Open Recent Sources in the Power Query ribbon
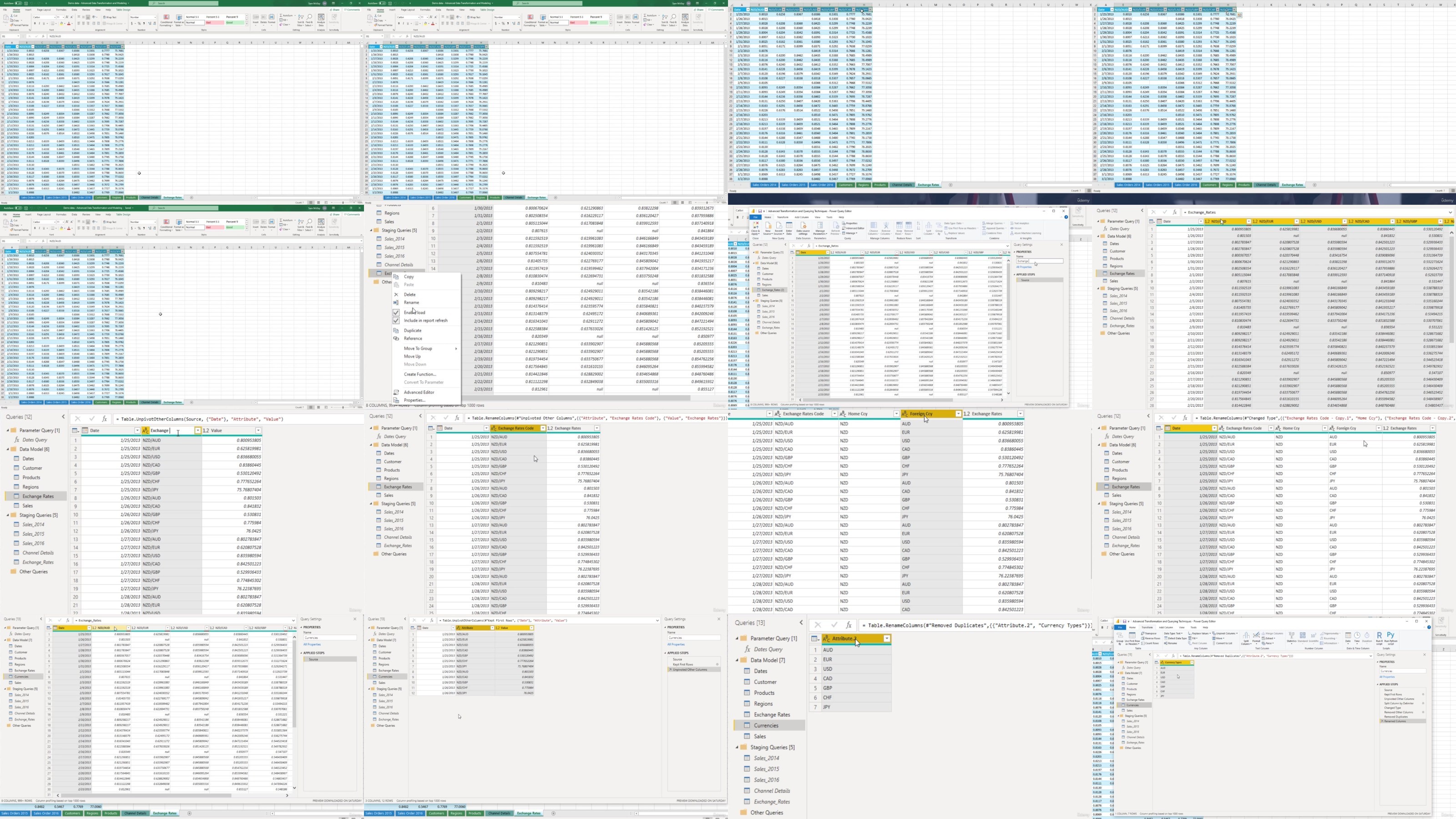The image size is (1456, 819). (779, 228)
